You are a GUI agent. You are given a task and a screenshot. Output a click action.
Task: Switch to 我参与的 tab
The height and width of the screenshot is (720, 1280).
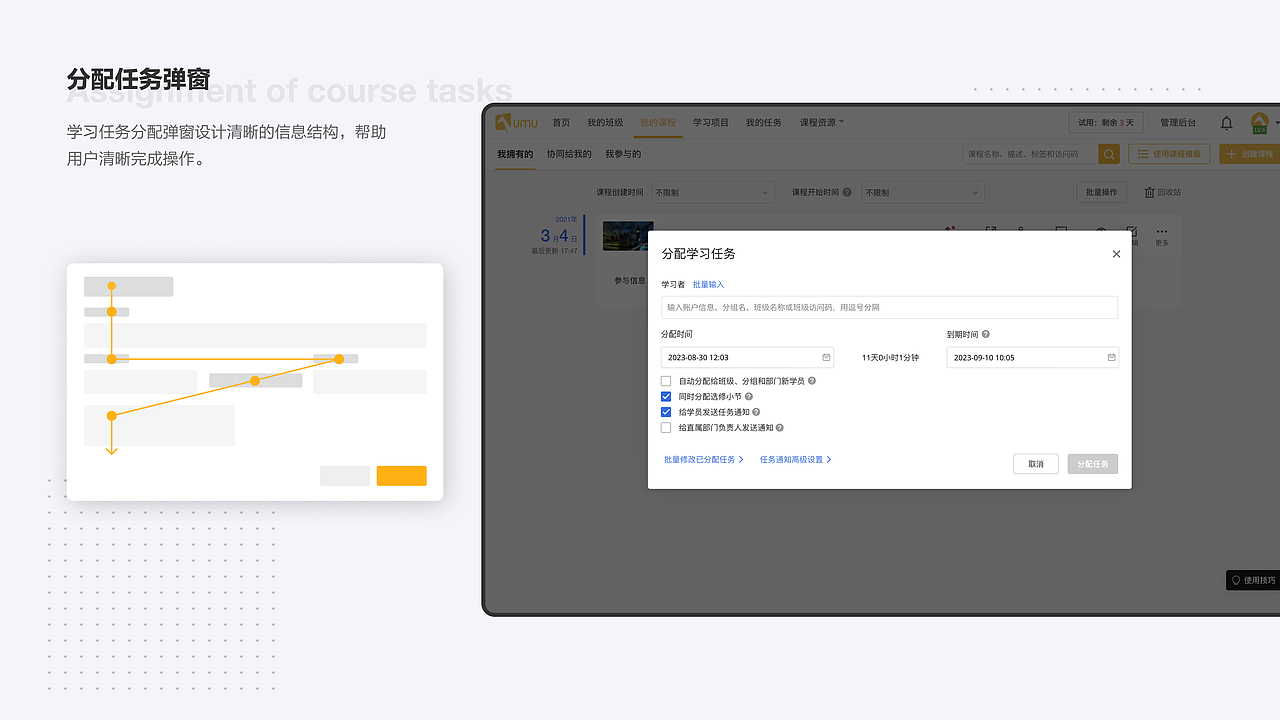tap(623, 154)
